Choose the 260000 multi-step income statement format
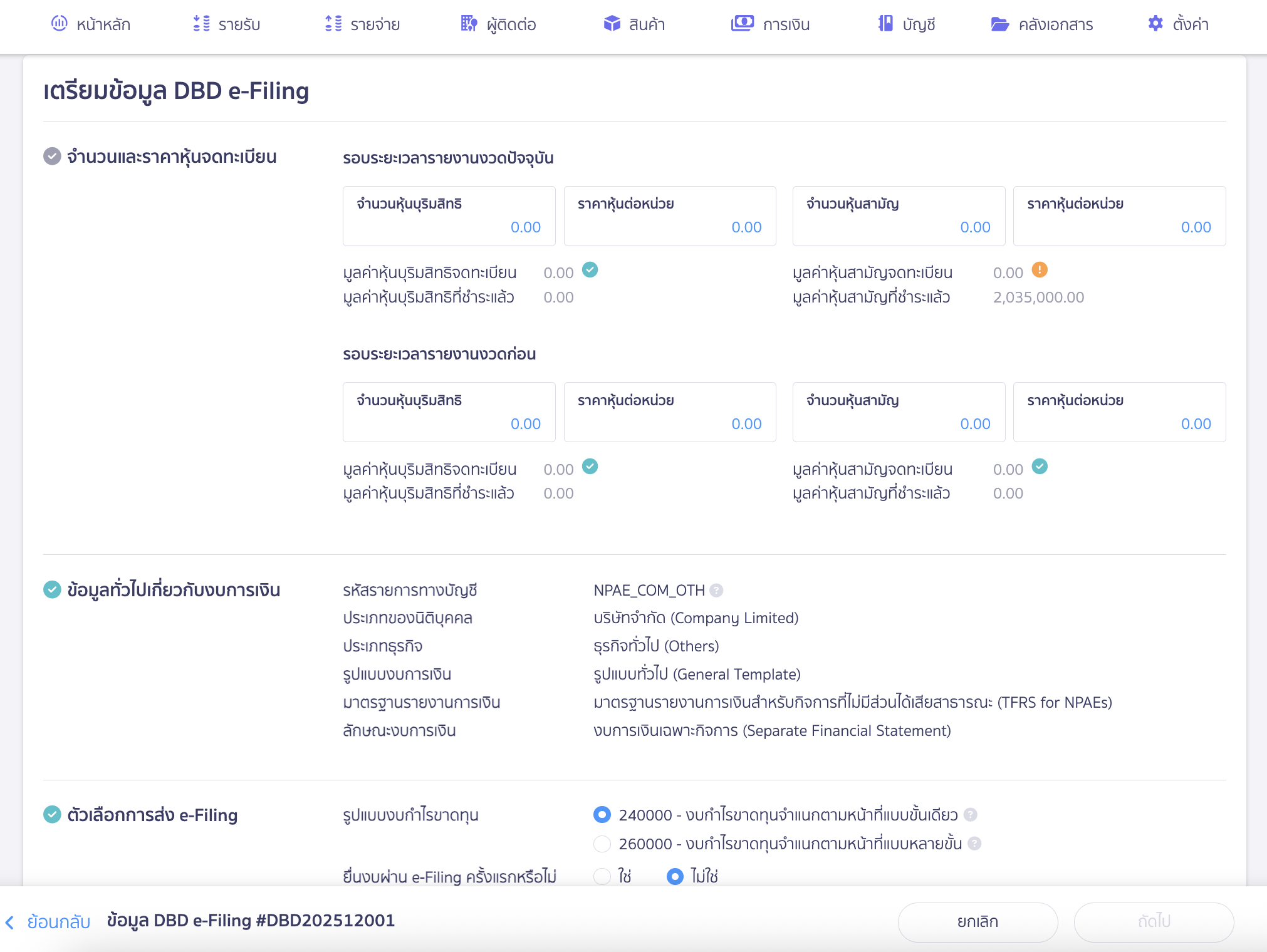This screenshot has width=1267, height=952. [602, 844]
